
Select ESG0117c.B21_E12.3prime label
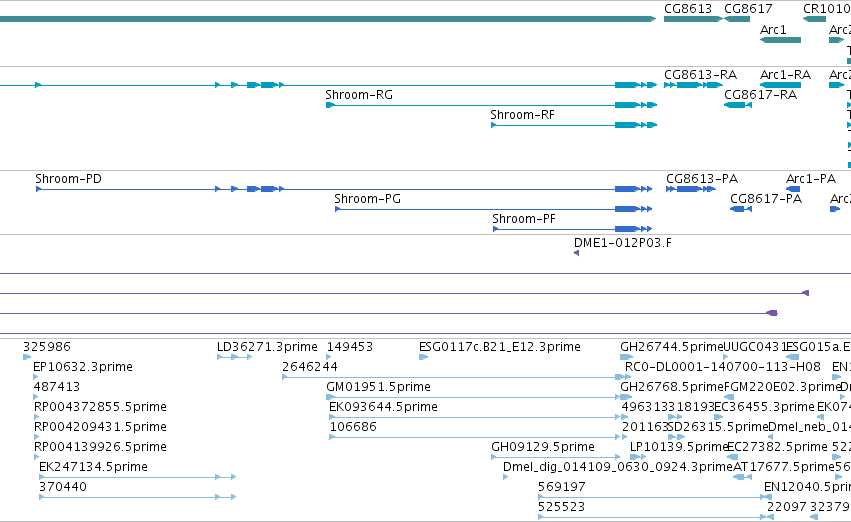(499, 347)
